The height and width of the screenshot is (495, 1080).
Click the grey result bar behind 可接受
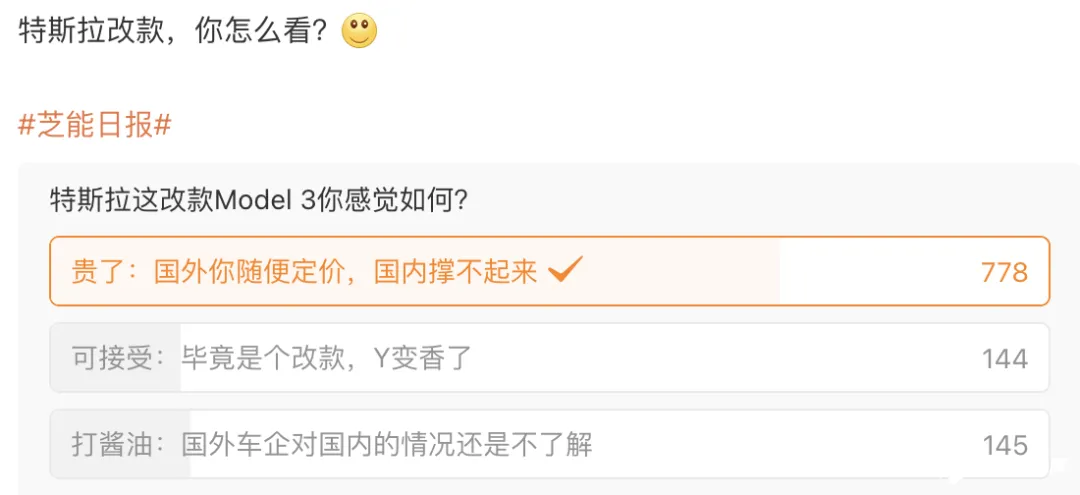[116, 358]
